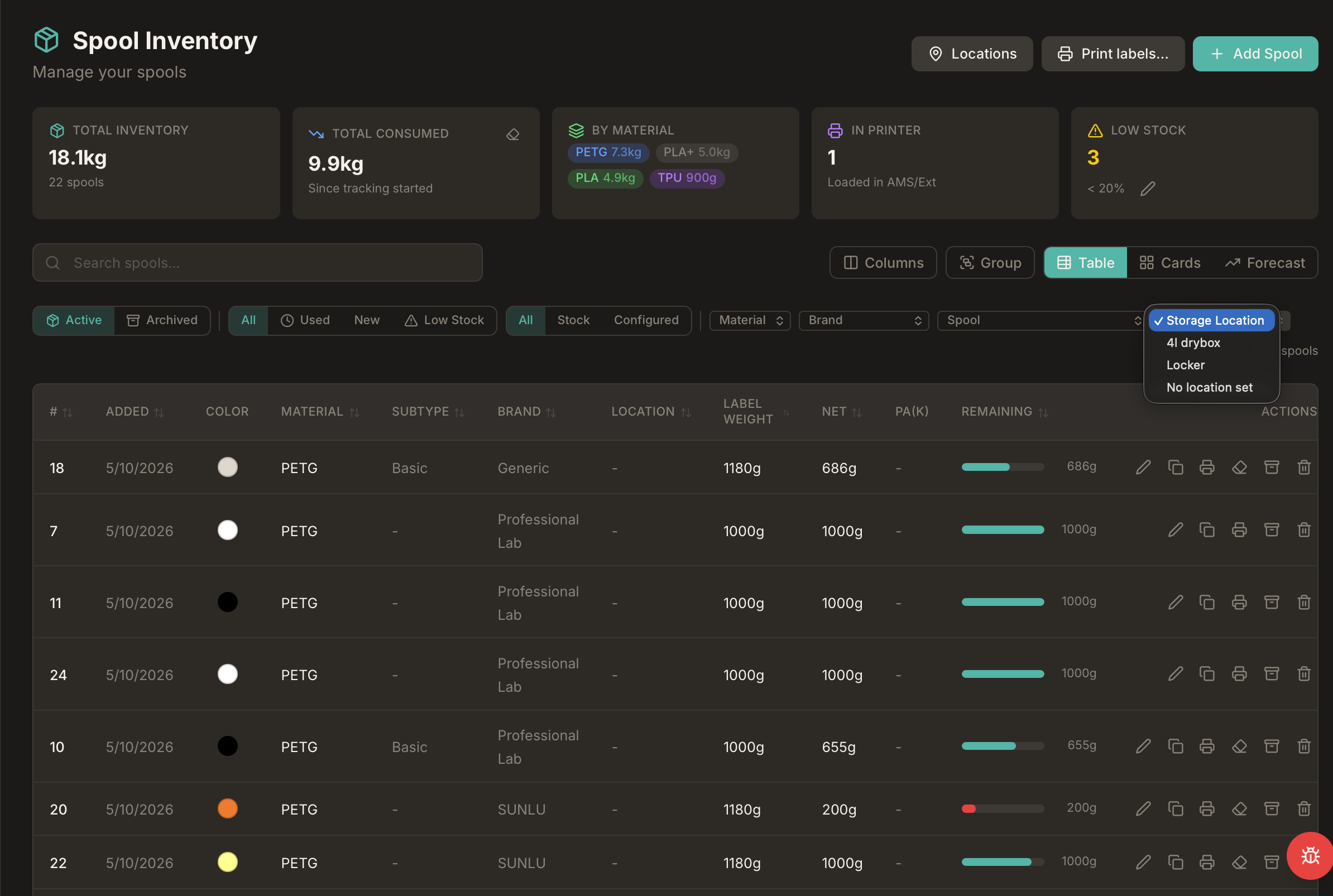Reset usage of spool 10 via eraser icon
This screenshot has height=896, width=1333.
click(1239, 746)
